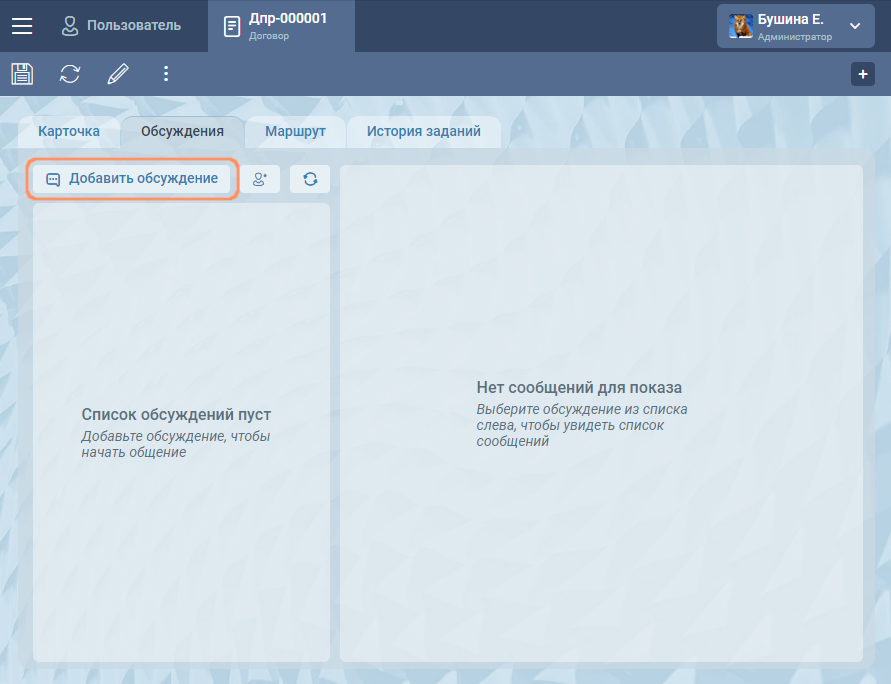Image resolution: width=891 pixels, height=684 pixels.
Task: Select the Обсуждения tab
Action: pos(182,131)
